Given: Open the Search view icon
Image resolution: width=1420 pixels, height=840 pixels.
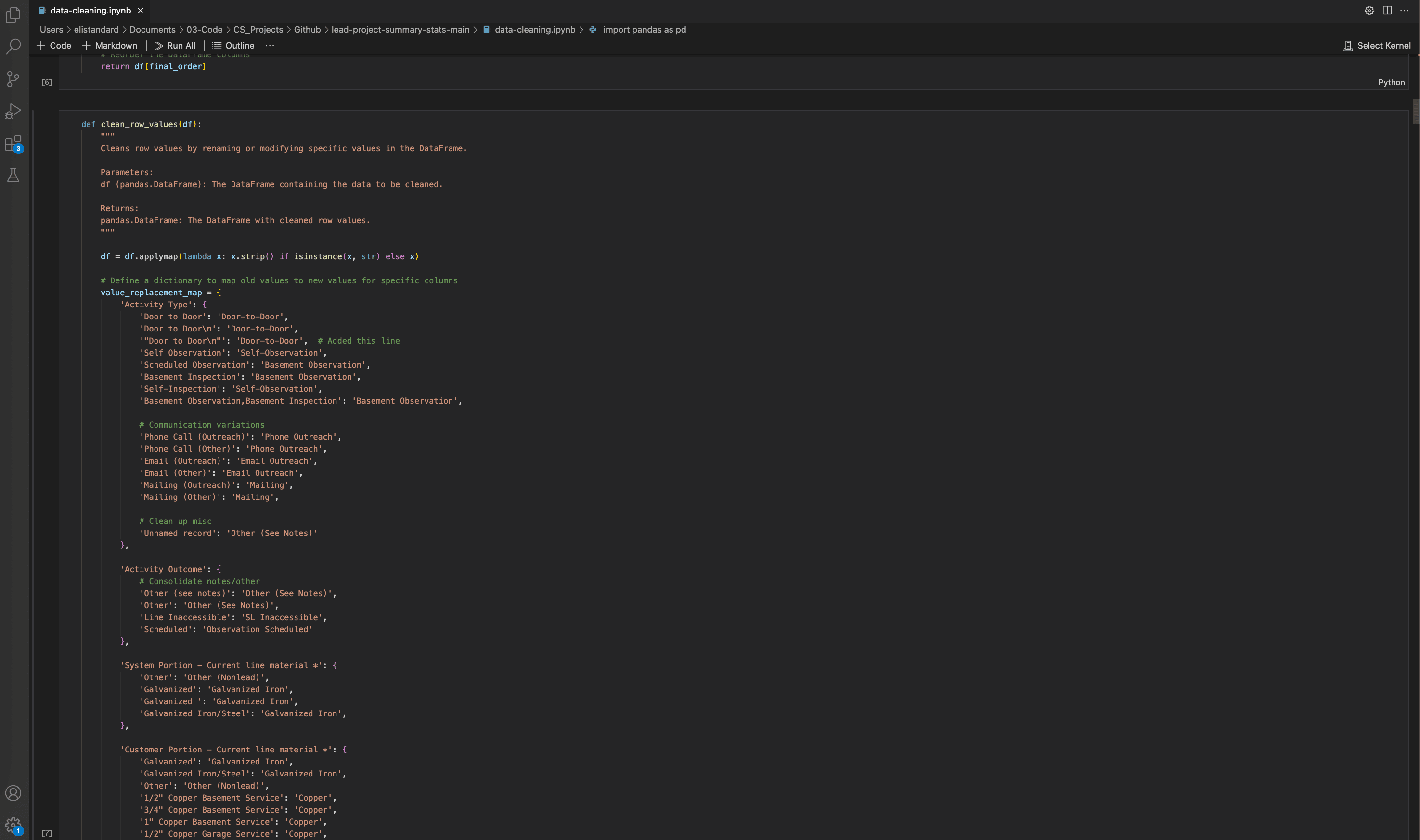Looking at the screenshot, I should click(x=13, y=46).
